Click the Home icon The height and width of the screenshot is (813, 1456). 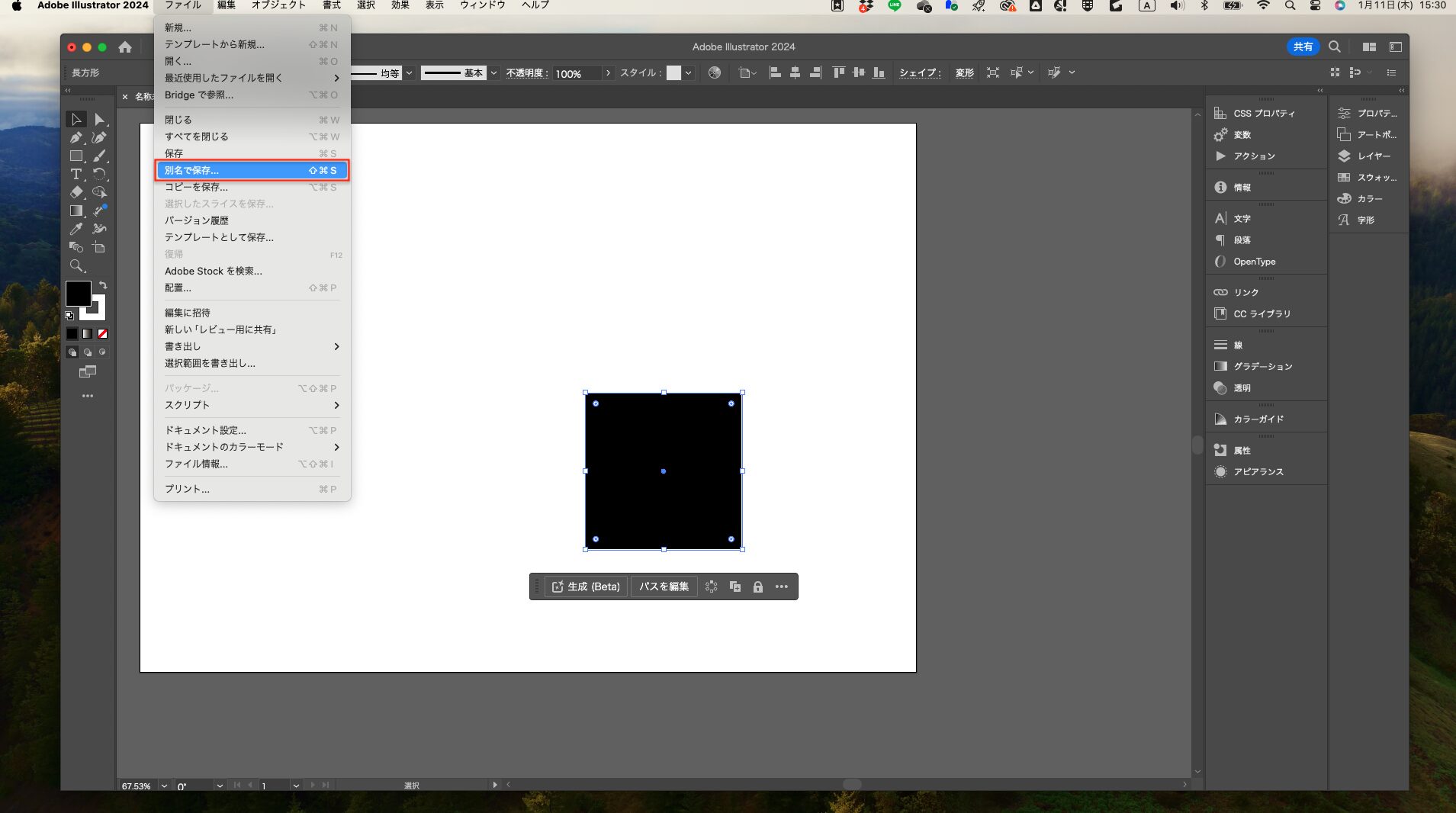[125, 47]
